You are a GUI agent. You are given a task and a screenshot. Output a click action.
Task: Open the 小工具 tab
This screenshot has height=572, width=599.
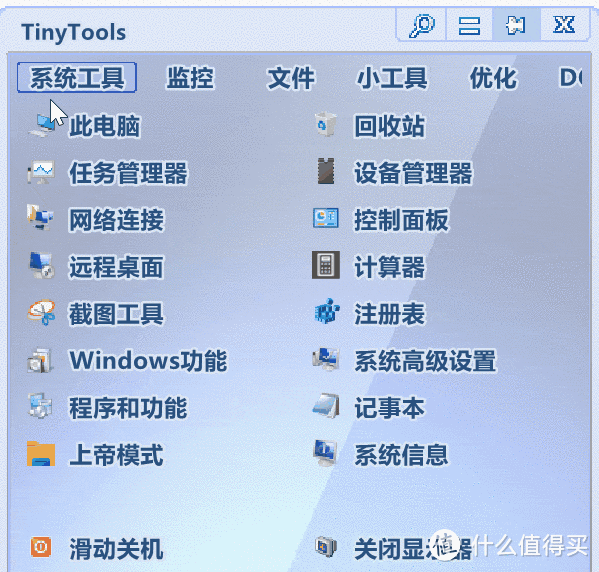click(x=392, y=78)
